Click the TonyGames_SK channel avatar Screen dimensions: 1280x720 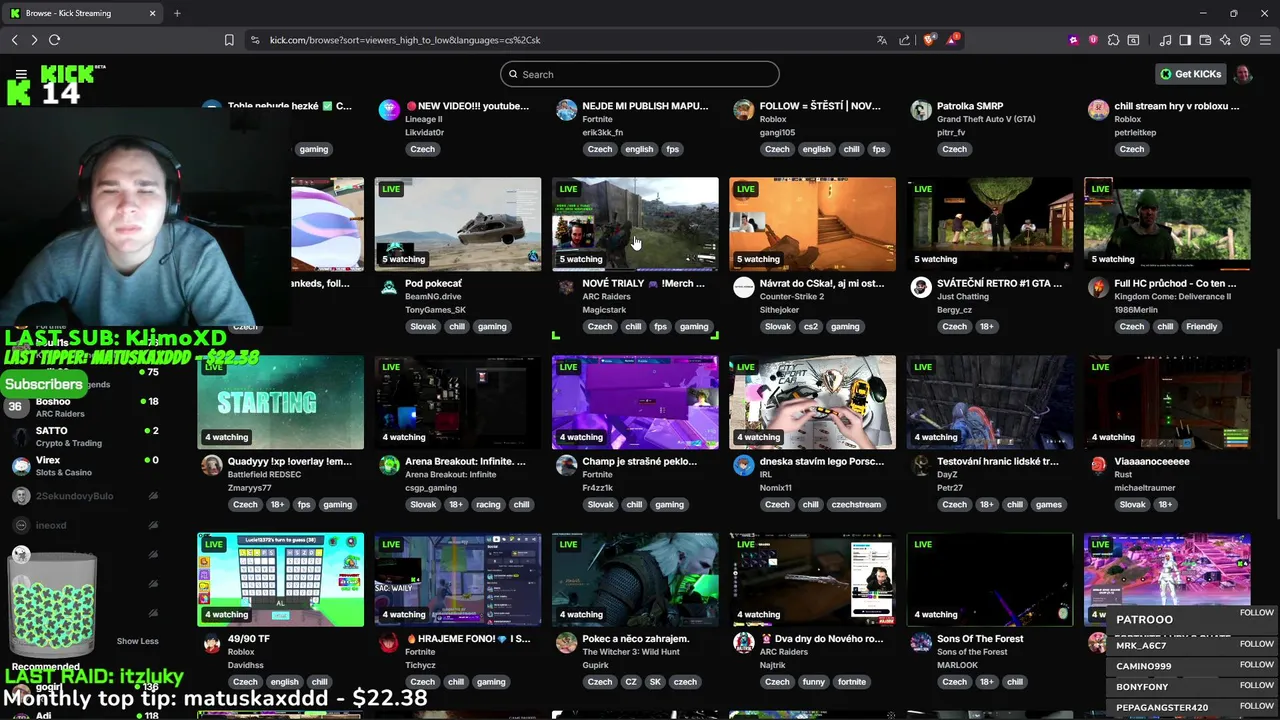tap(389, 288)
